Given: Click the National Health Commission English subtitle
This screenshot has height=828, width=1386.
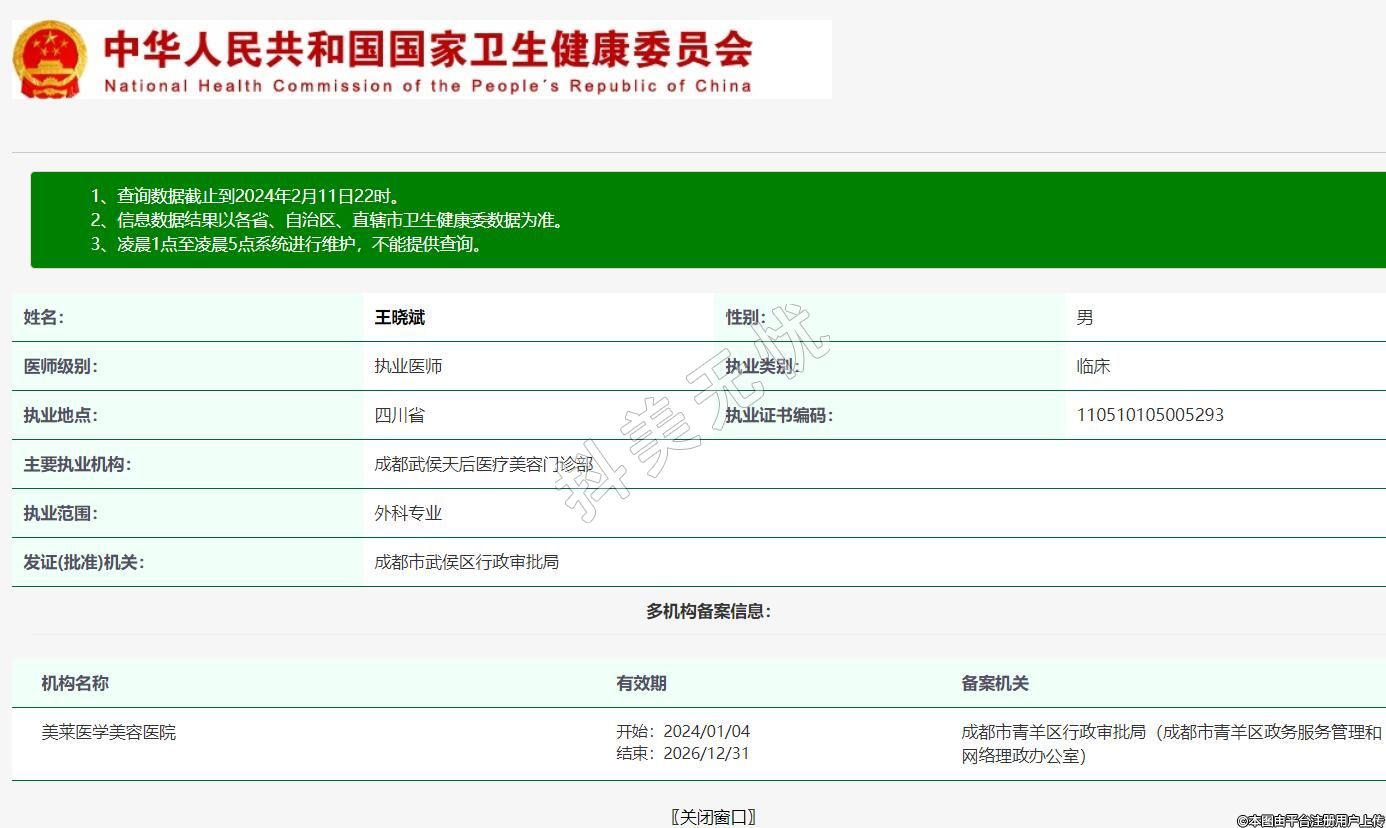Looking at the screenshot, I should (428, 86).
